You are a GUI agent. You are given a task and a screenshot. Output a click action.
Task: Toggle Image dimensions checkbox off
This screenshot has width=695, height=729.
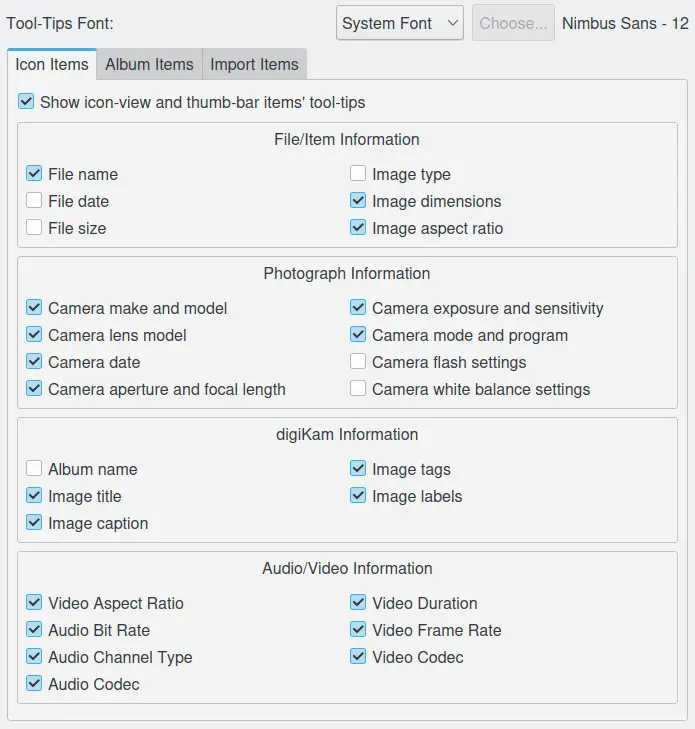point(359,201)
